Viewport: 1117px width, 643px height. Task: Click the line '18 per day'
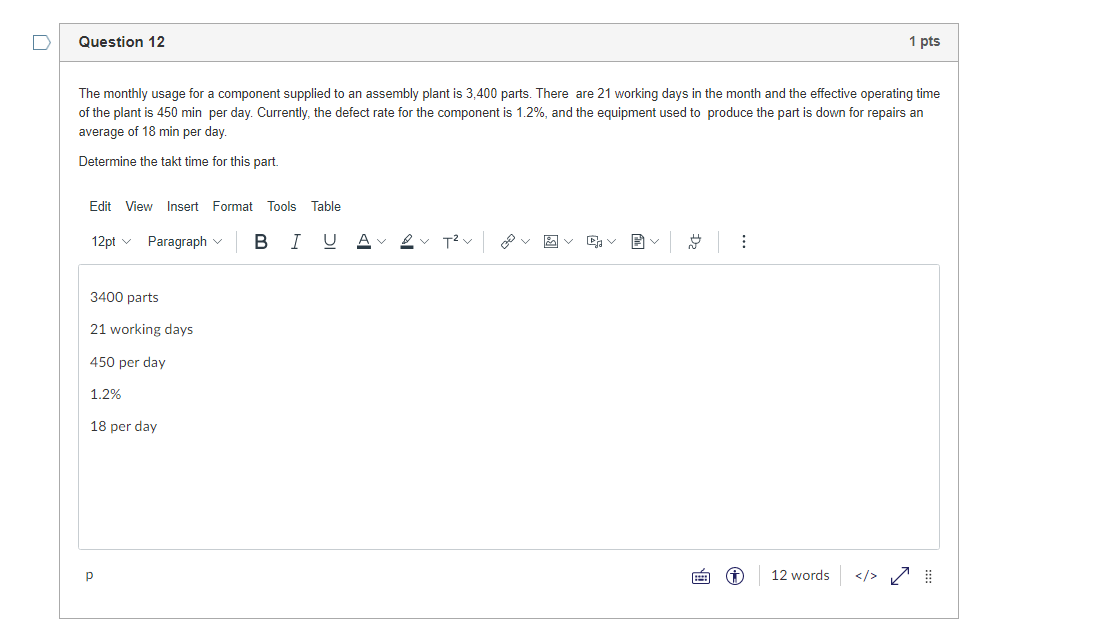(x=123, y=426)
